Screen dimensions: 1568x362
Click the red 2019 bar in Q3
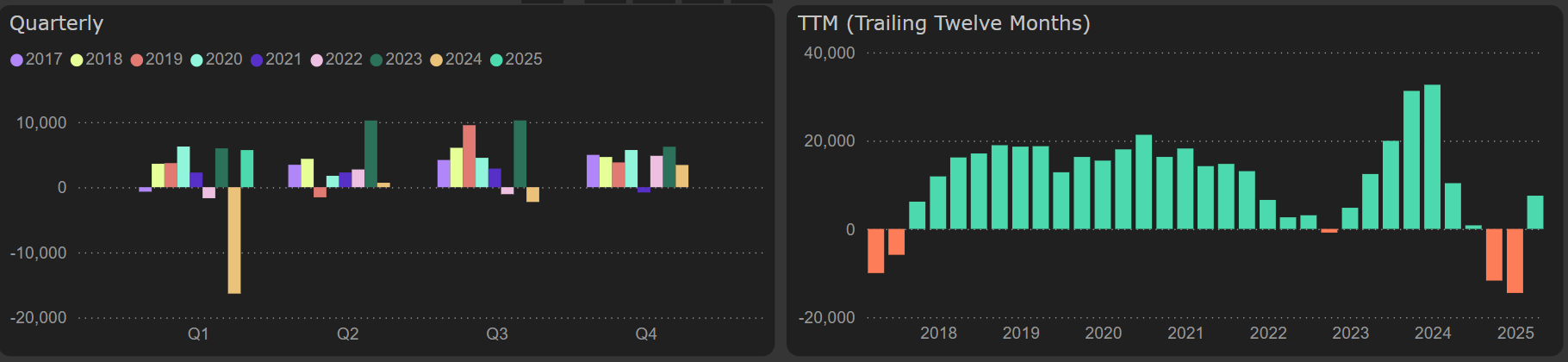coord(469,156)
